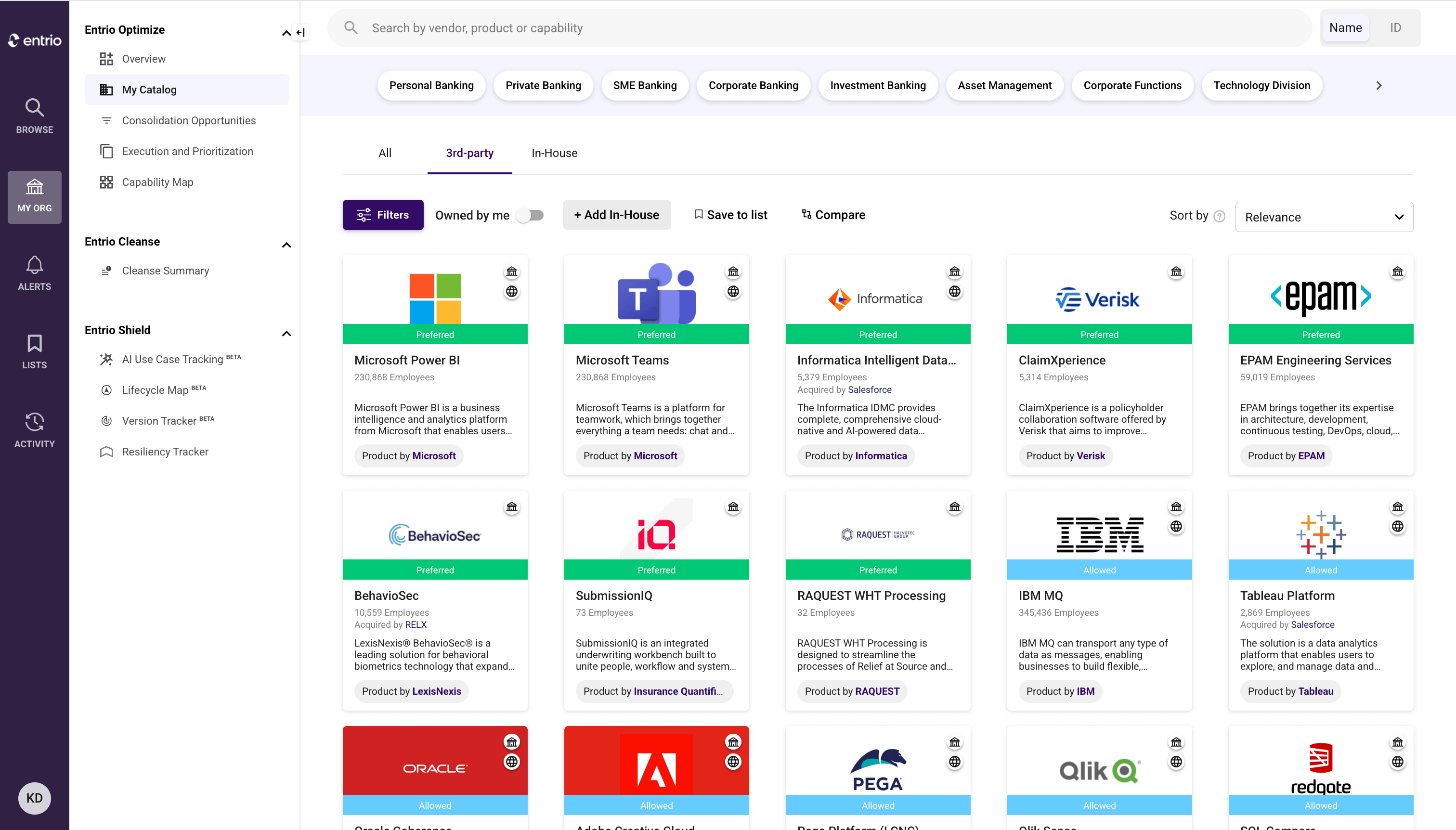Collapse the Entrio Optimize section
This screenshot has height=830, width=1456.
pos(286,32)
